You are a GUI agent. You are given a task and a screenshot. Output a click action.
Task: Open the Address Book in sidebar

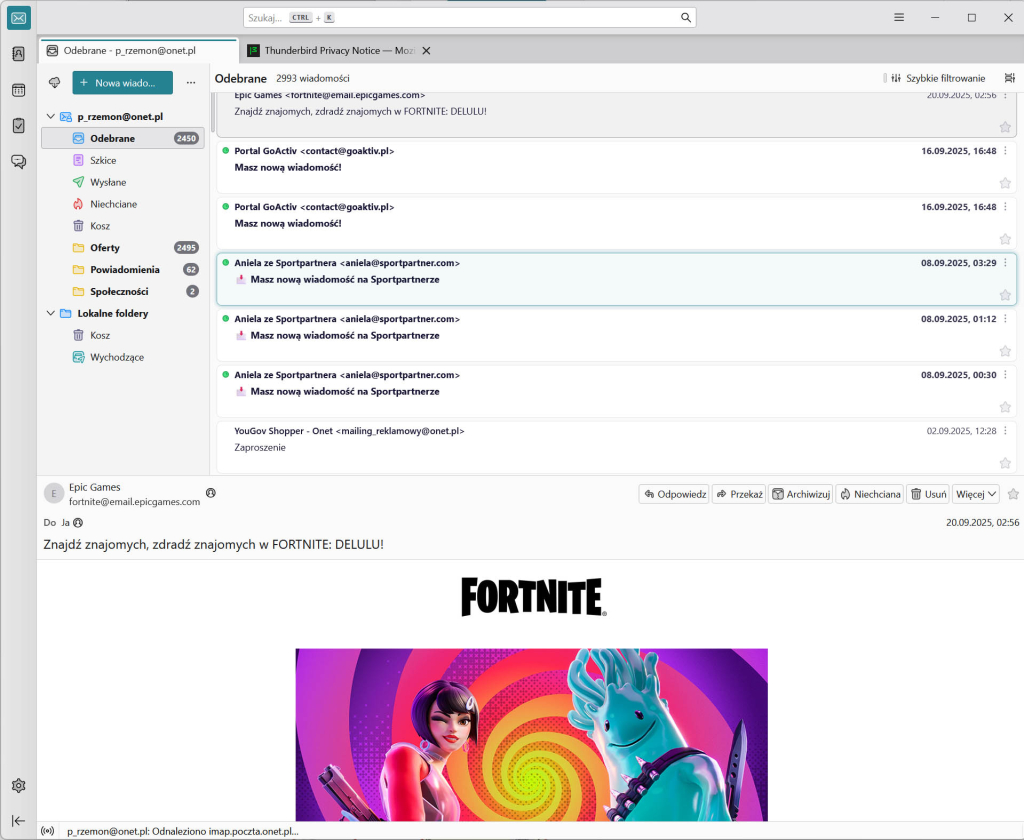[18, 54]
